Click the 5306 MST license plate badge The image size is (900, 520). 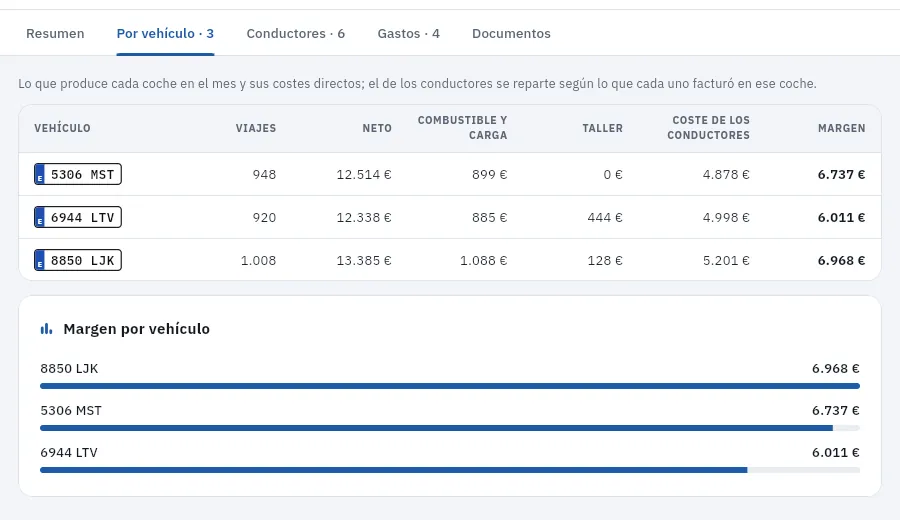pyautogui.click(x=78, y=174)
